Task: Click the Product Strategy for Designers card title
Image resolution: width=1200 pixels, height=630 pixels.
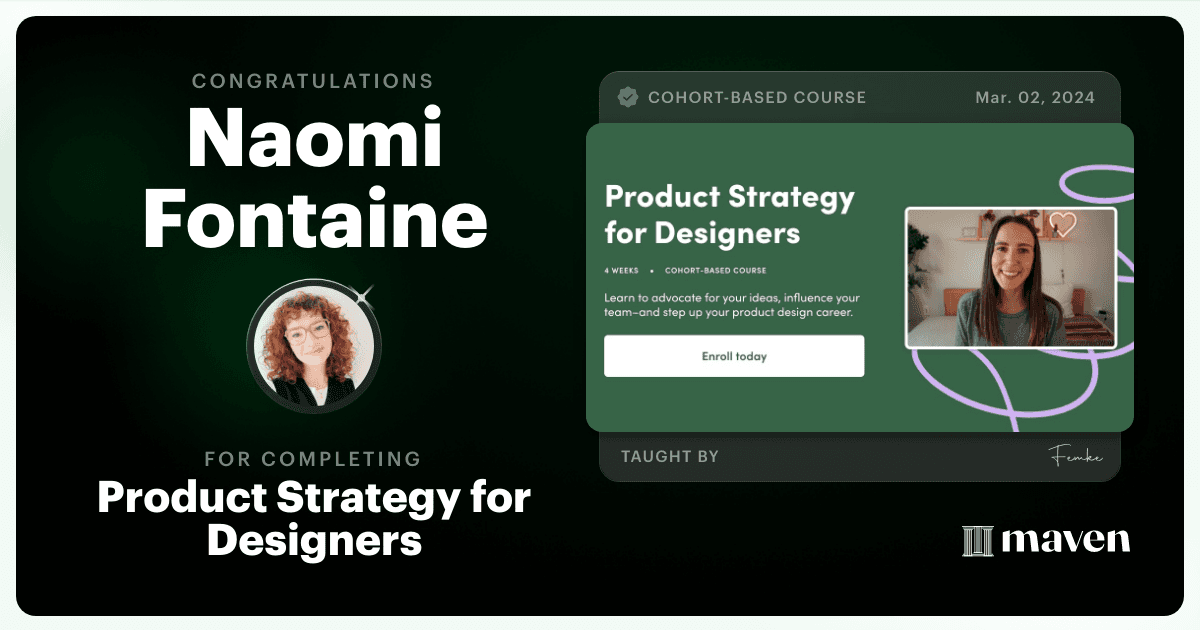Action: point(730,214)
